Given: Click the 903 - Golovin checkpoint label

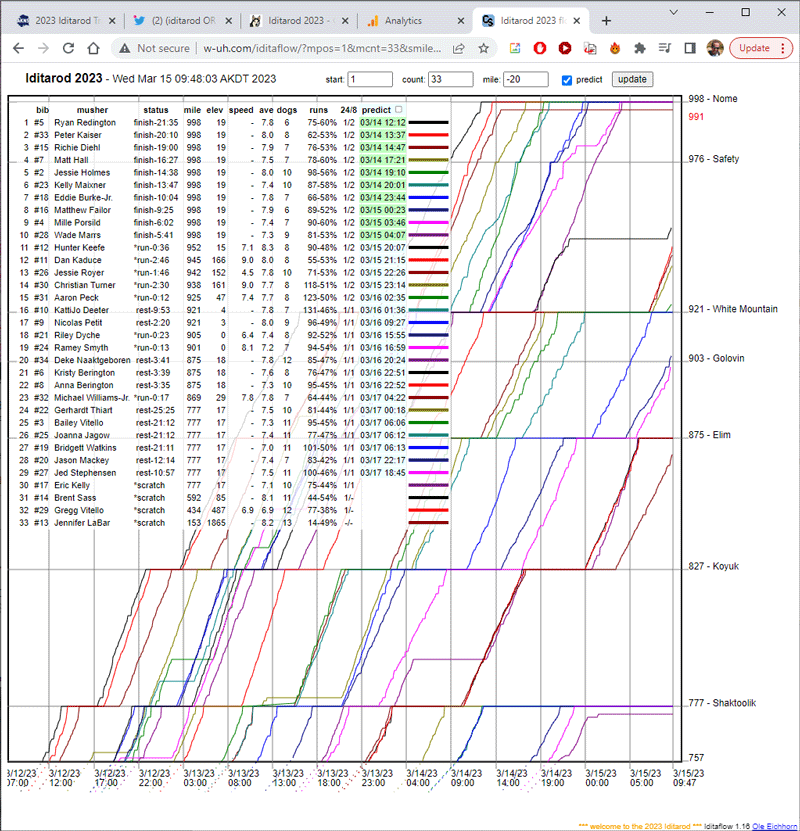Looking at the screenshot, I should click(x=716, y=359).
